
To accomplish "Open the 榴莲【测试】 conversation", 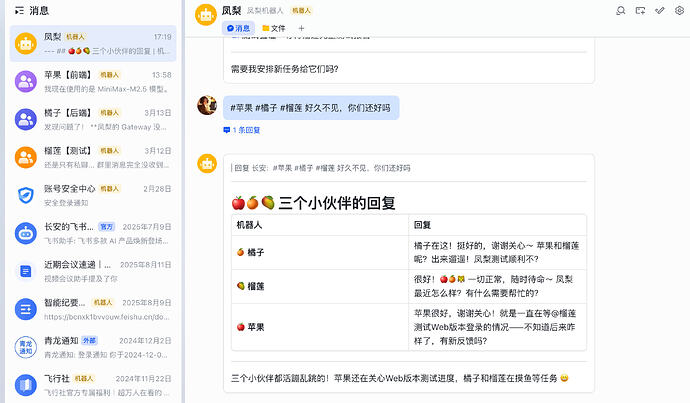I will [93, 158].
